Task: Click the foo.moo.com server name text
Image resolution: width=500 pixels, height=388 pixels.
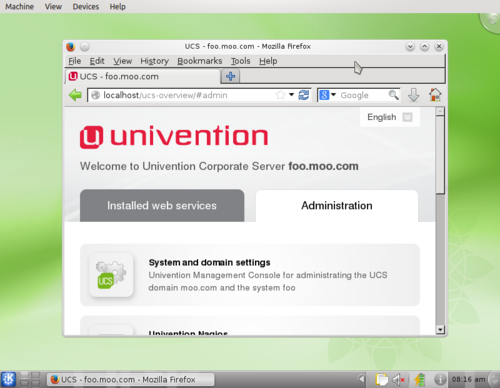Action: (x=323, y=166)
